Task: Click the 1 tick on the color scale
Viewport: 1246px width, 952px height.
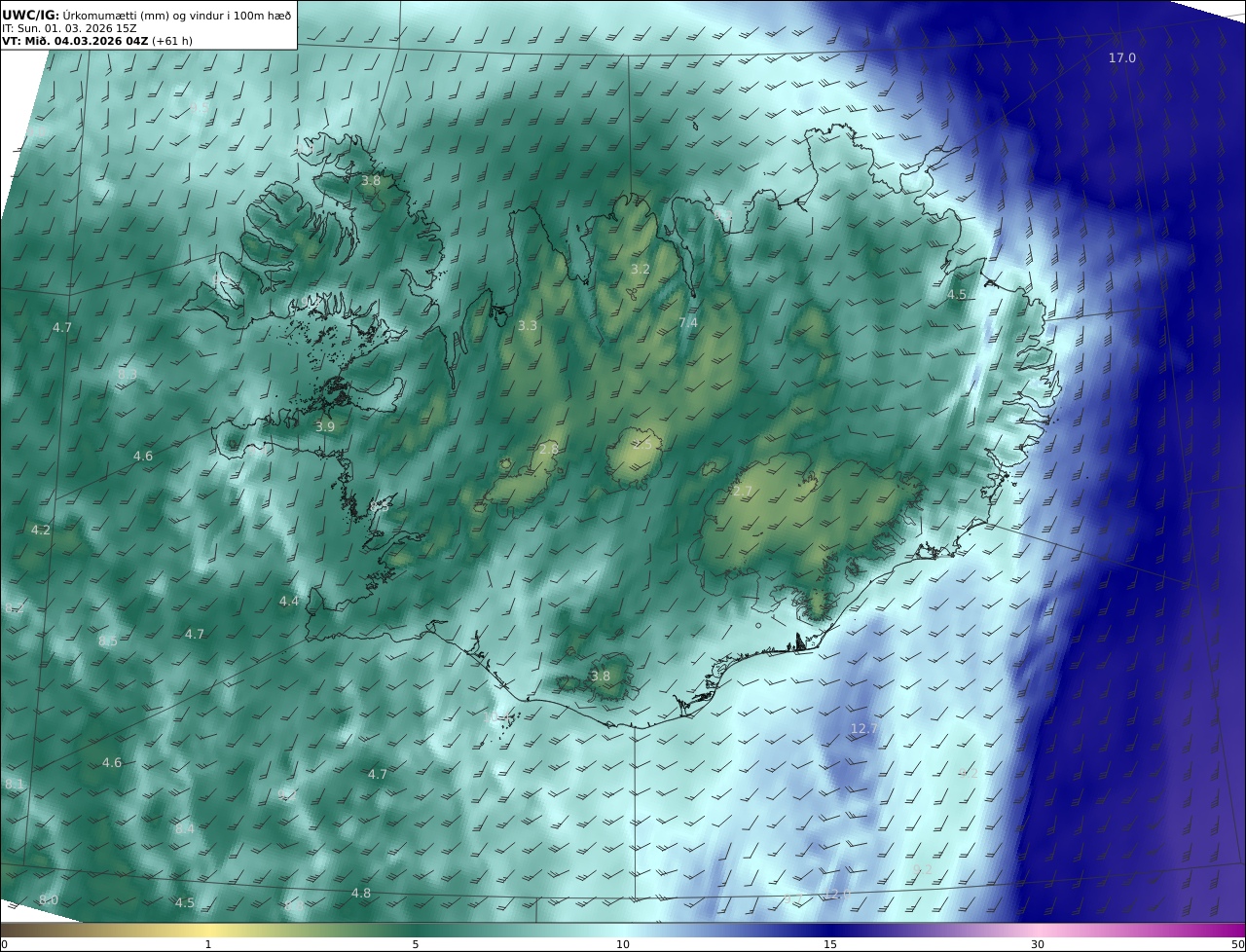Action: pyautogui.click(x=208, y=944)
